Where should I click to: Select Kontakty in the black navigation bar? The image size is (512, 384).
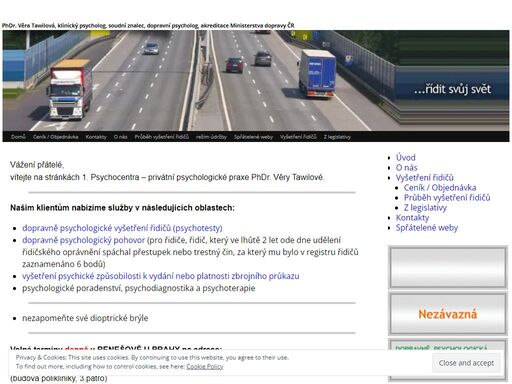(x=96, y=137)
